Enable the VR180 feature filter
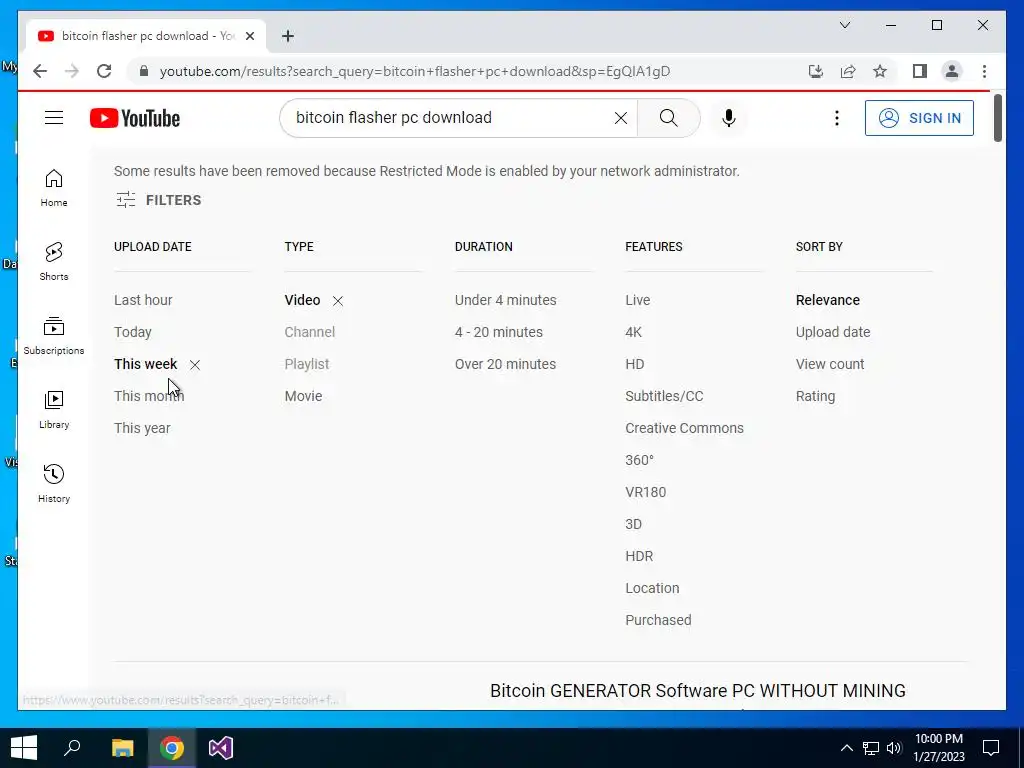Viewport: 1024px width, 768px height. (645, 492)
